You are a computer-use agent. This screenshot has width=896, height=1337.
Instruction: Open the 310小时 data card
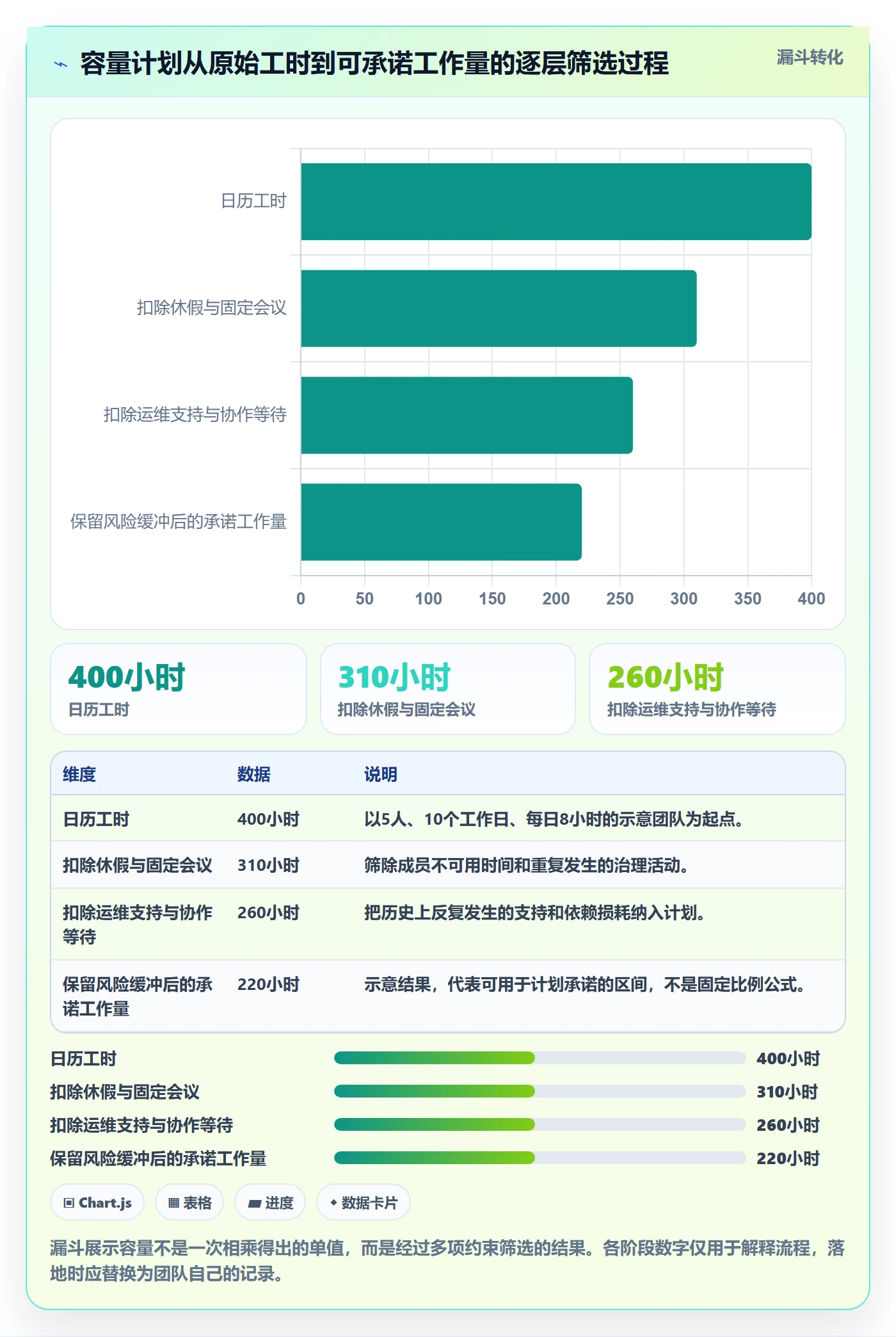[x=448, y=689]
